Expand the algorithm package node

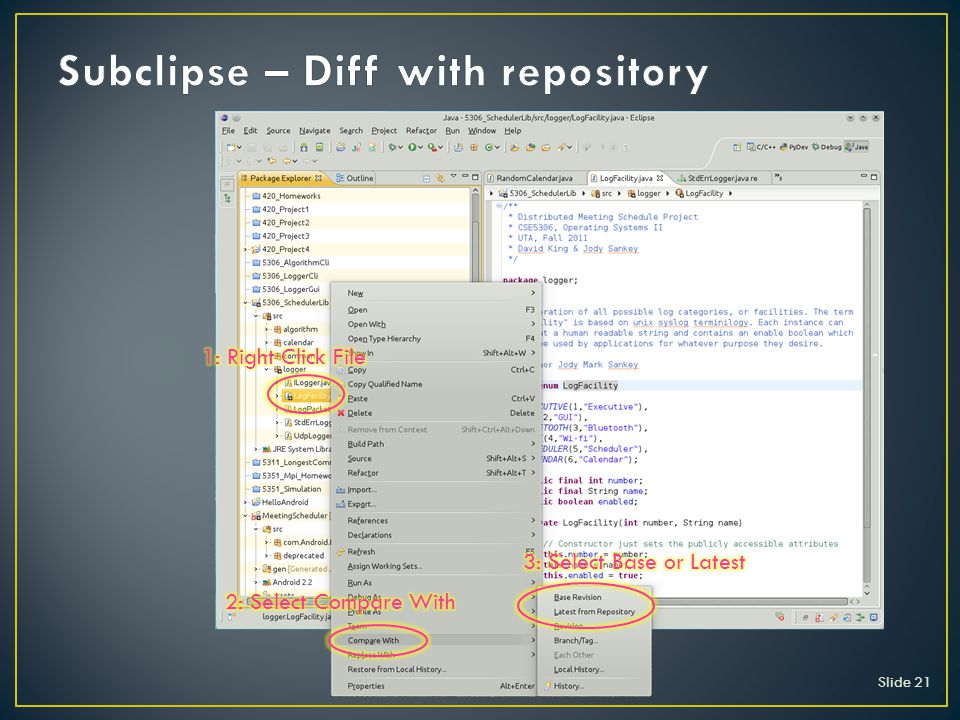pos(267,329)
